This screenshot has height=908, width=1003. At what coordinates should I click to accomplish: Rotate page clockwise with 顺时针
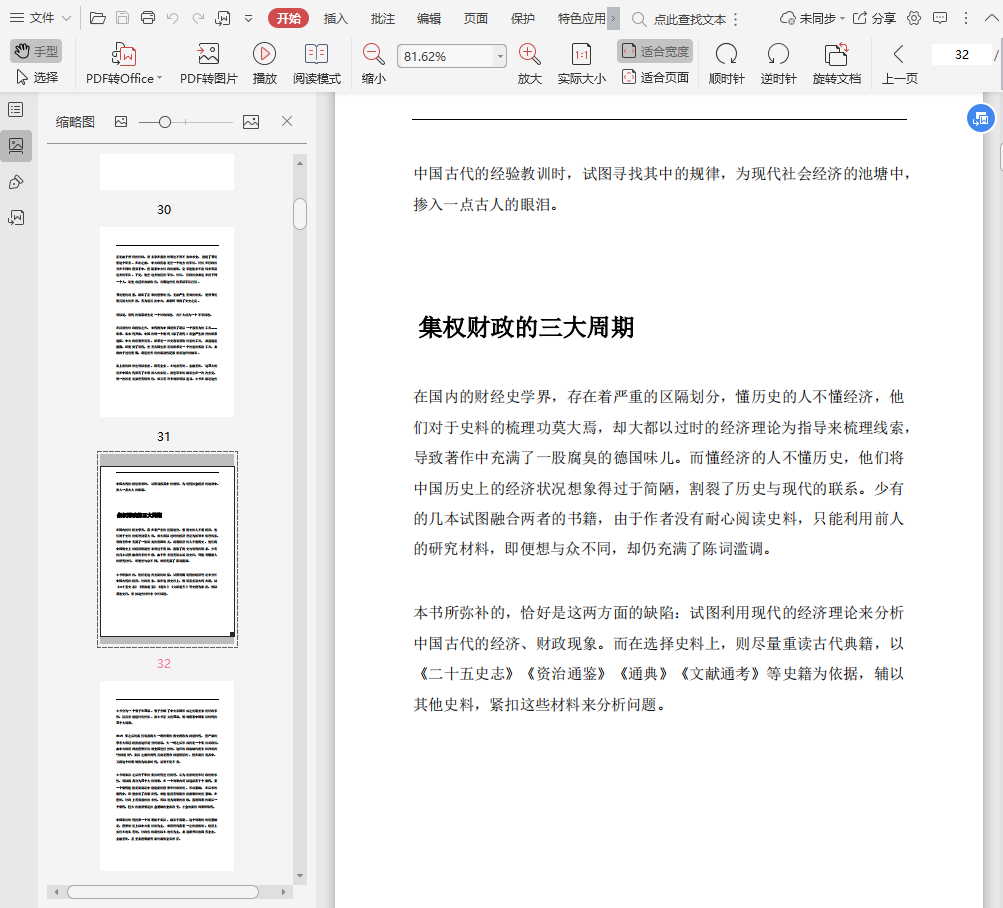click(x=726, y=55)
